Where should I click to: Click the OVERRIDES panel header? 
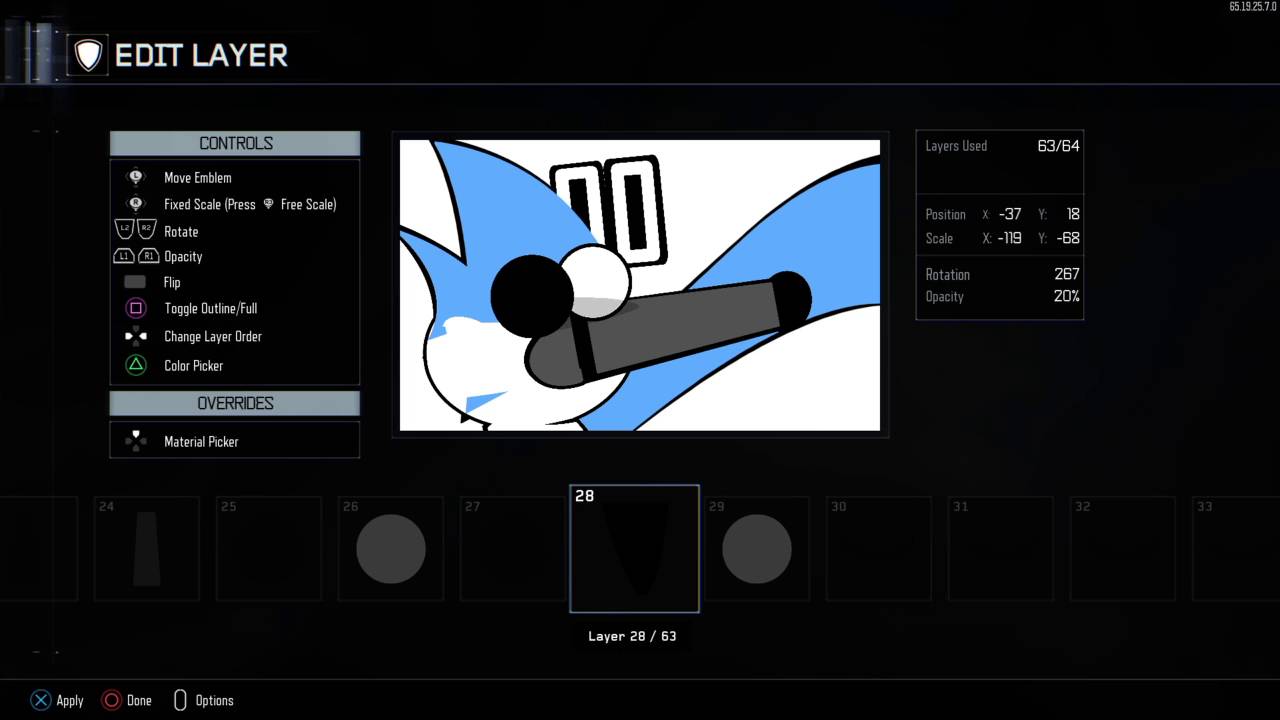pos(235,403)
